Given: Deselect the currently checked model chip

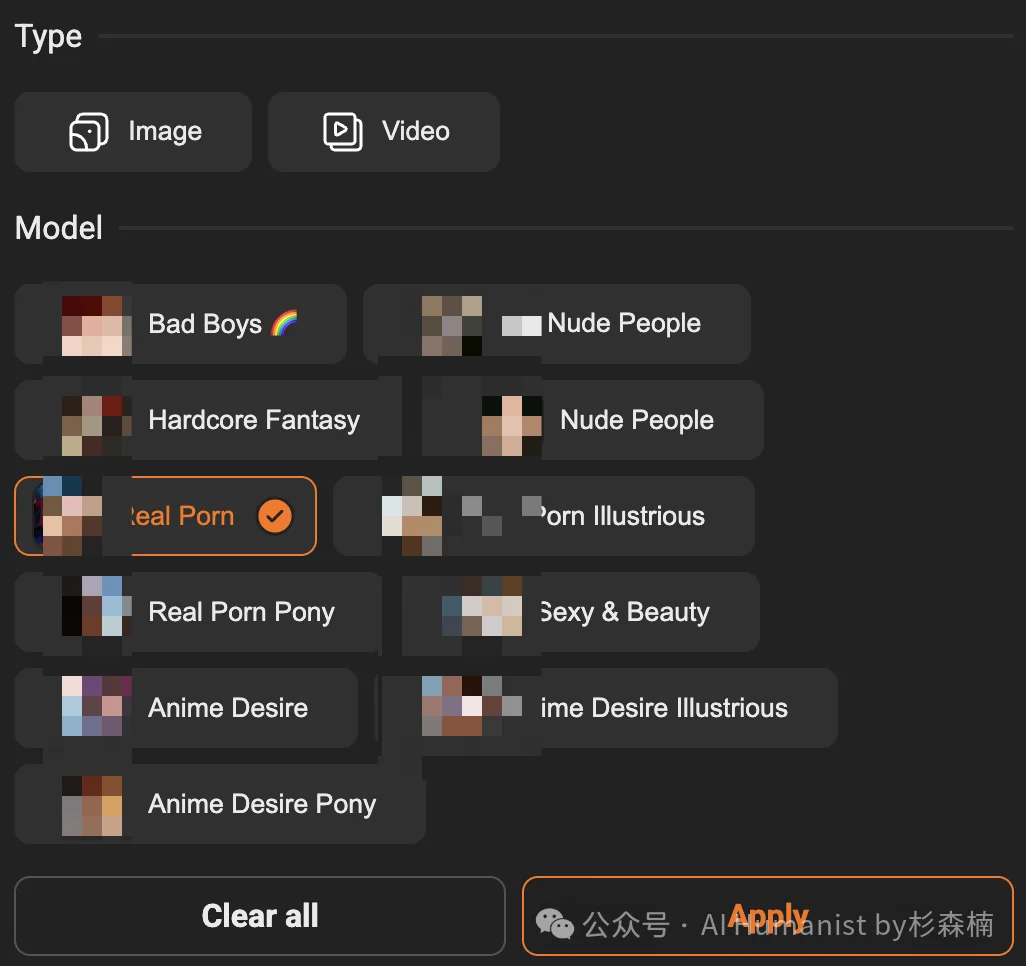Looking at the screenshot, I should 166,516.
